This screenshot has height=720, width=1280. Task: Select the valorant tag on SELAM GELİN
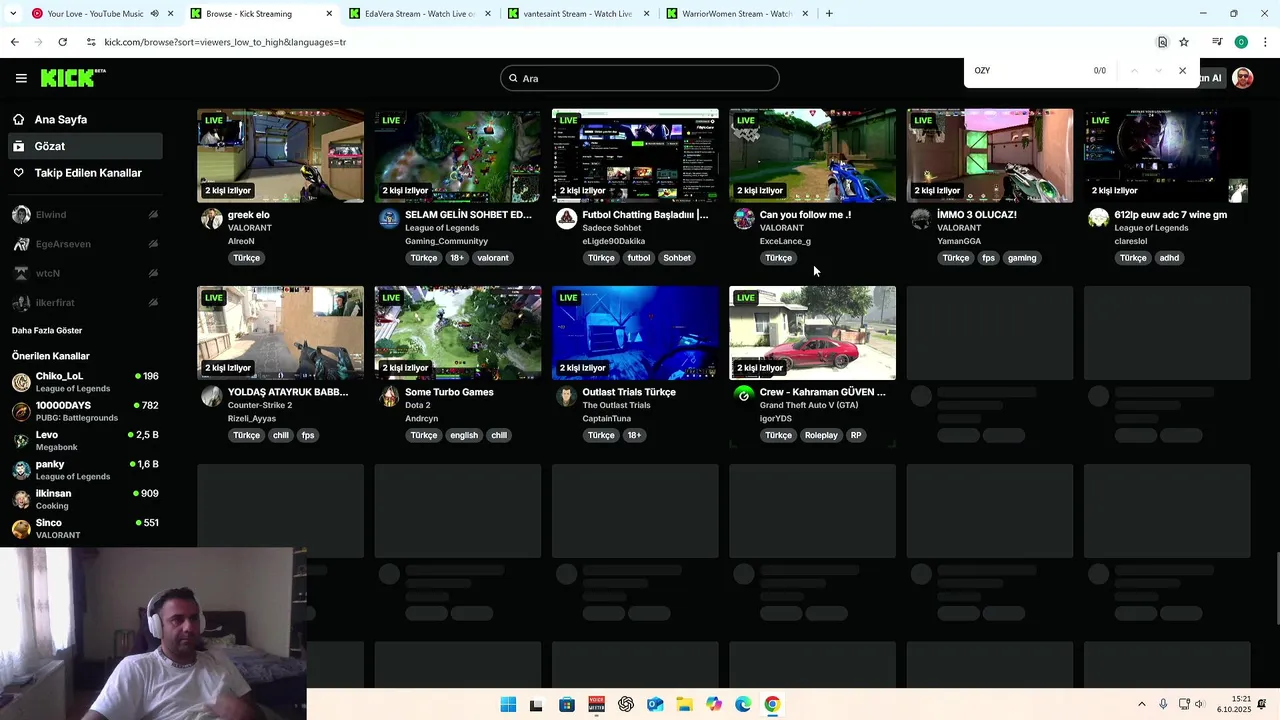click(x=493, y=258)
